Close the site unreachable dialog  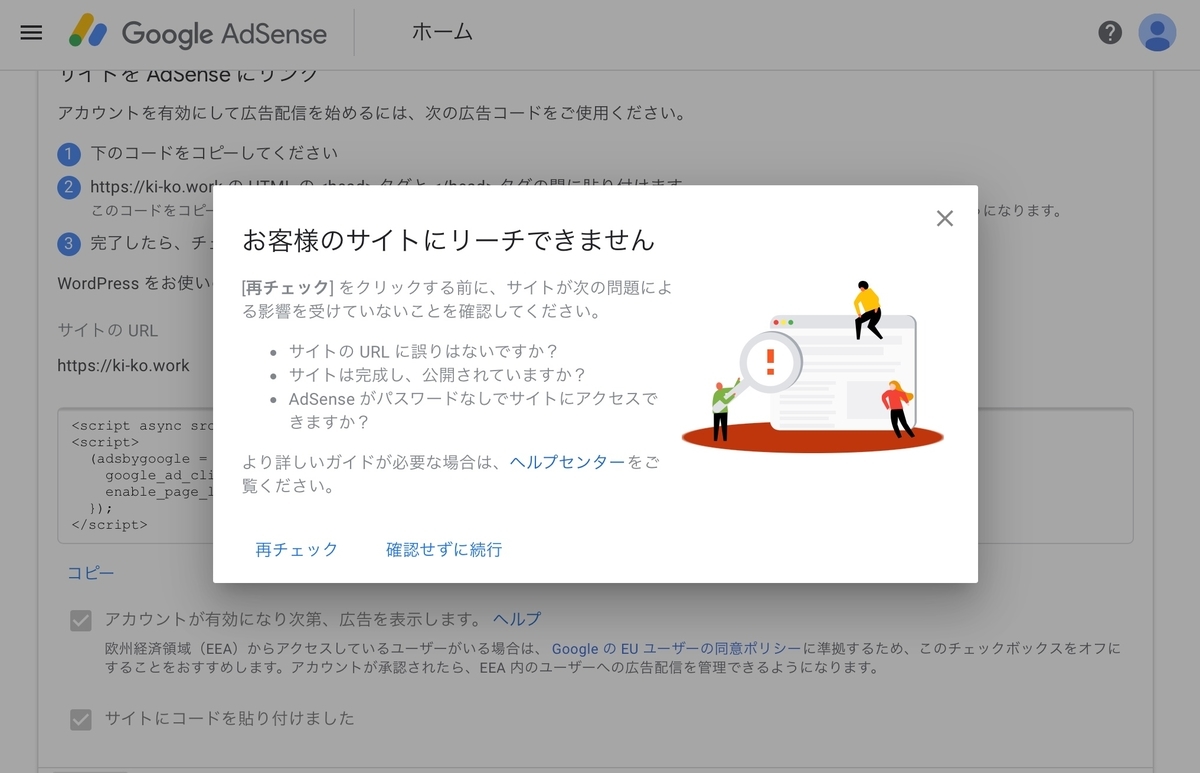[x=944, y=218]
